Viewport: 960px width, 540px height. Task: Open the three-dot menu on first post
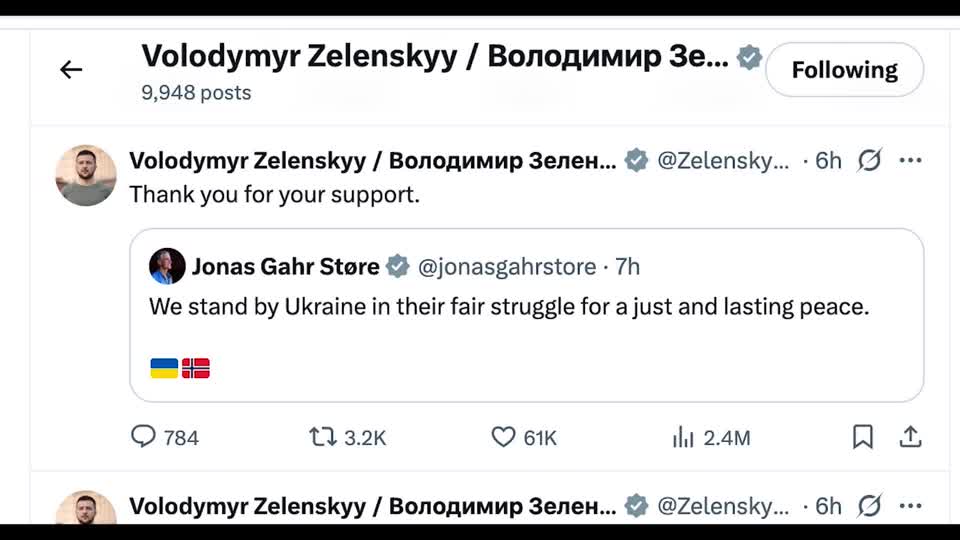(x=910, y=160)
